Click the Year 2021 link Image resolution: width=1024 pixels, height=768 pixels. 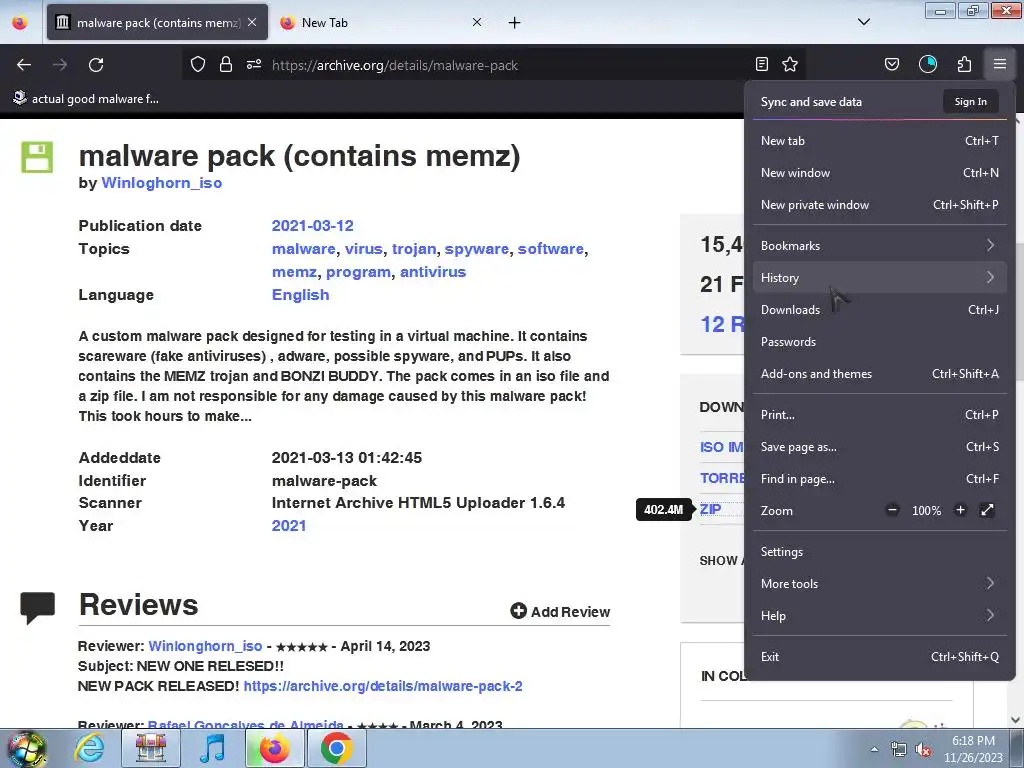point(289,526)
